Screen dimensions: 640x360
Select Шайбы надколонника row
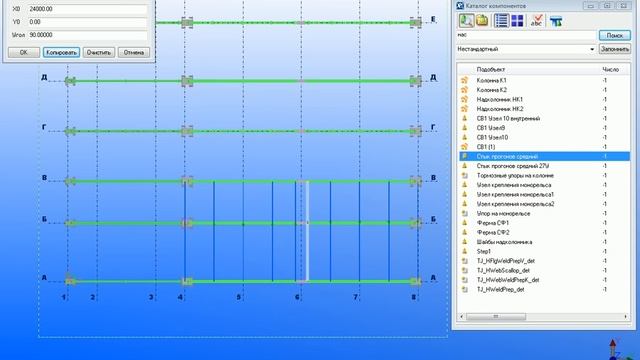544,242
